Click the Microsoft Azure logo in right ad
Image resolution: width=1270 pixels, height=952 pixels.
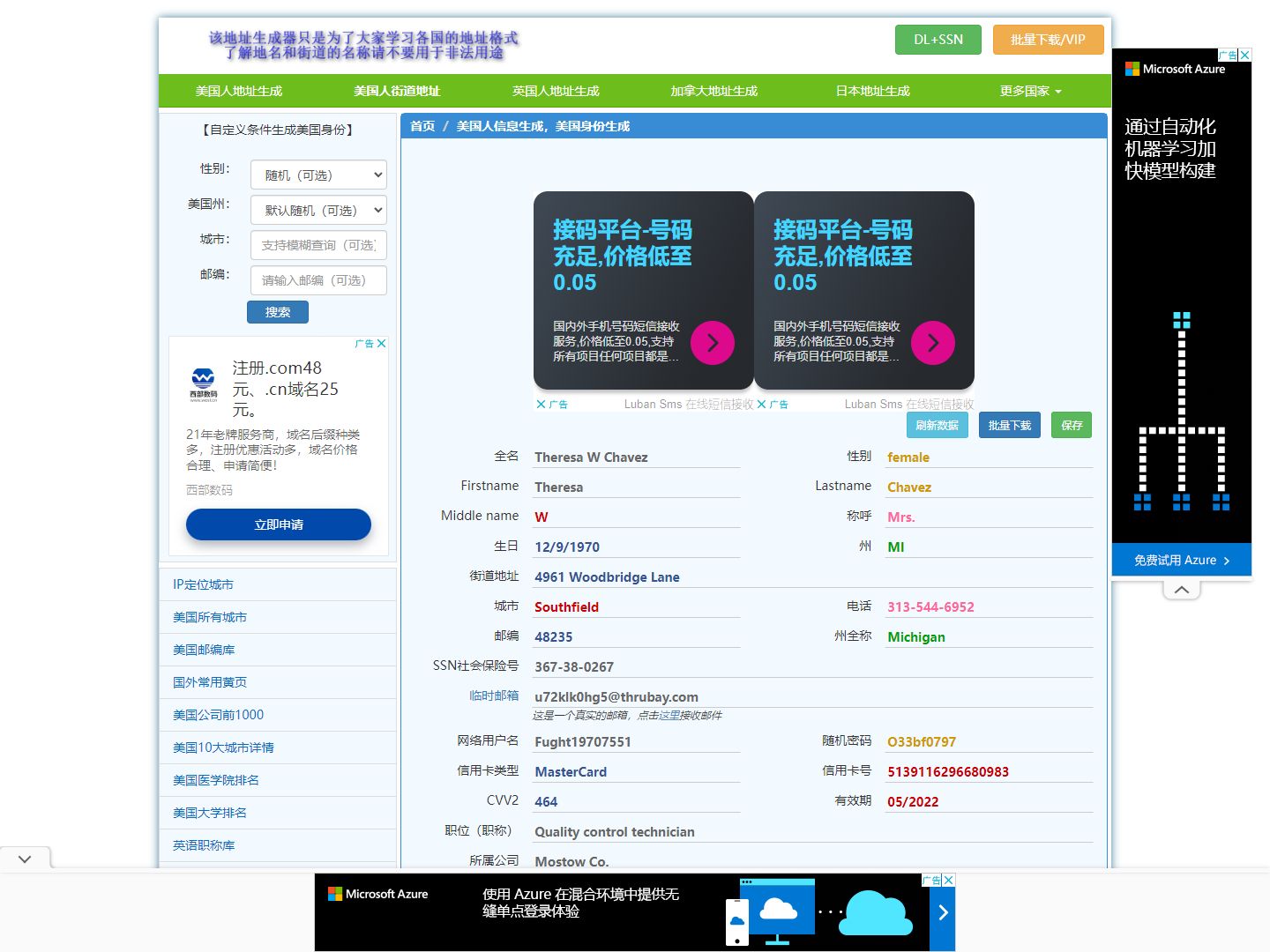tap(1175, 69)
